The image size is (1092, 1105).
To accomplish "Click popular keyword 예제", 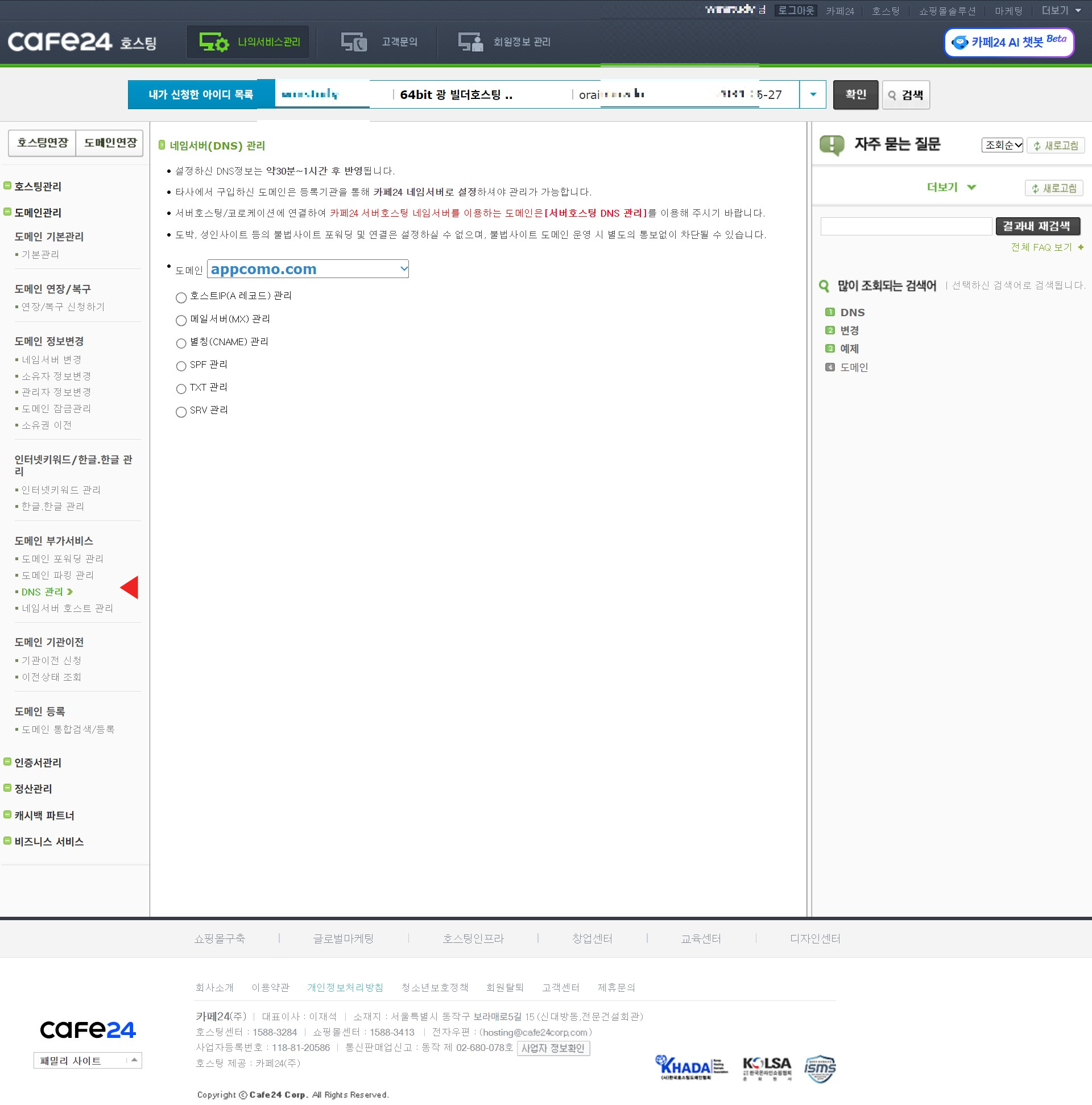I will pyautogui.click(x=850, y=349).
